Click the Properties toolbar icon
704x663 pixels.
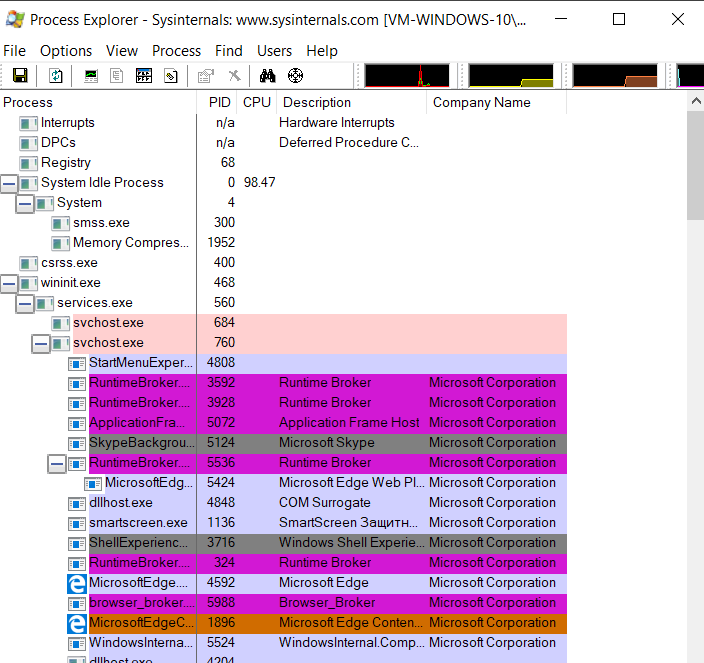pyautogui.click(x=206, y=75)
